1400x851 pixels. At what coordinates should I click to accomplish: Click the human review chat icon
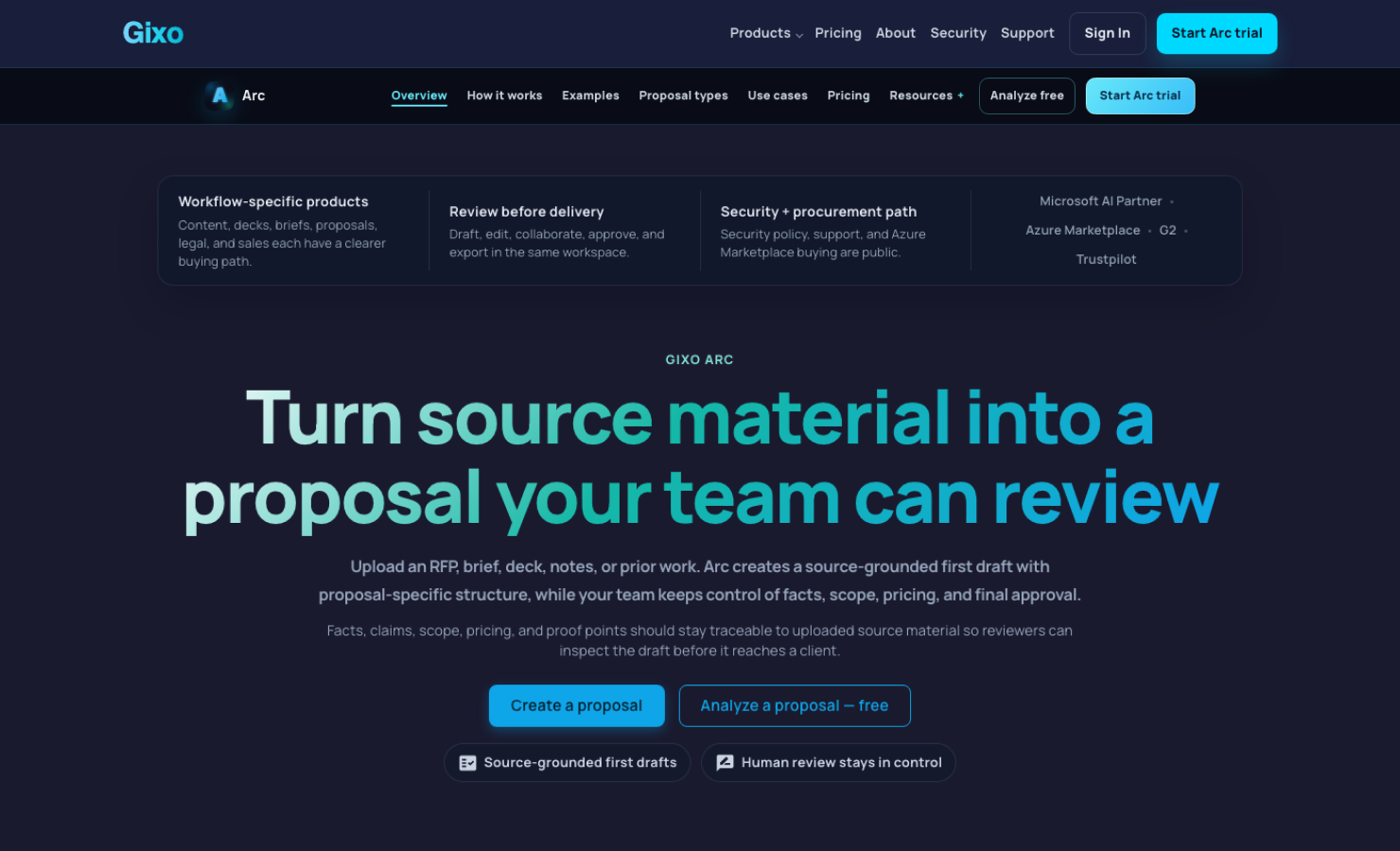725,763
